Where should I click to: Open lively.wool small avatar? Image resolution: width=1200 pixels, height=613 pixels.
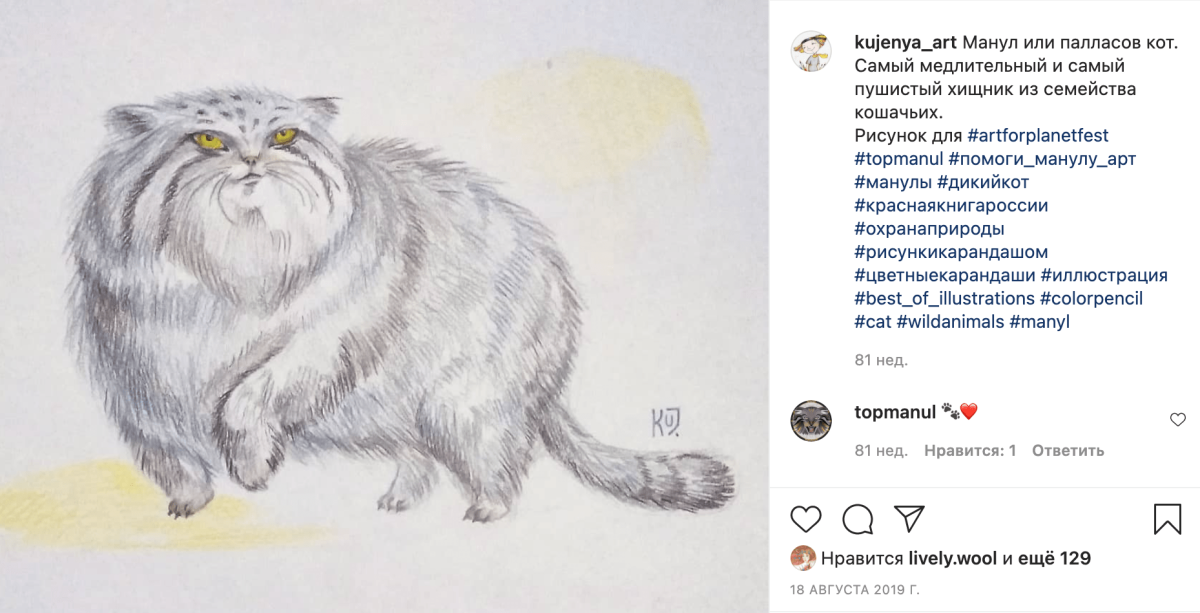tap(802, 558)
